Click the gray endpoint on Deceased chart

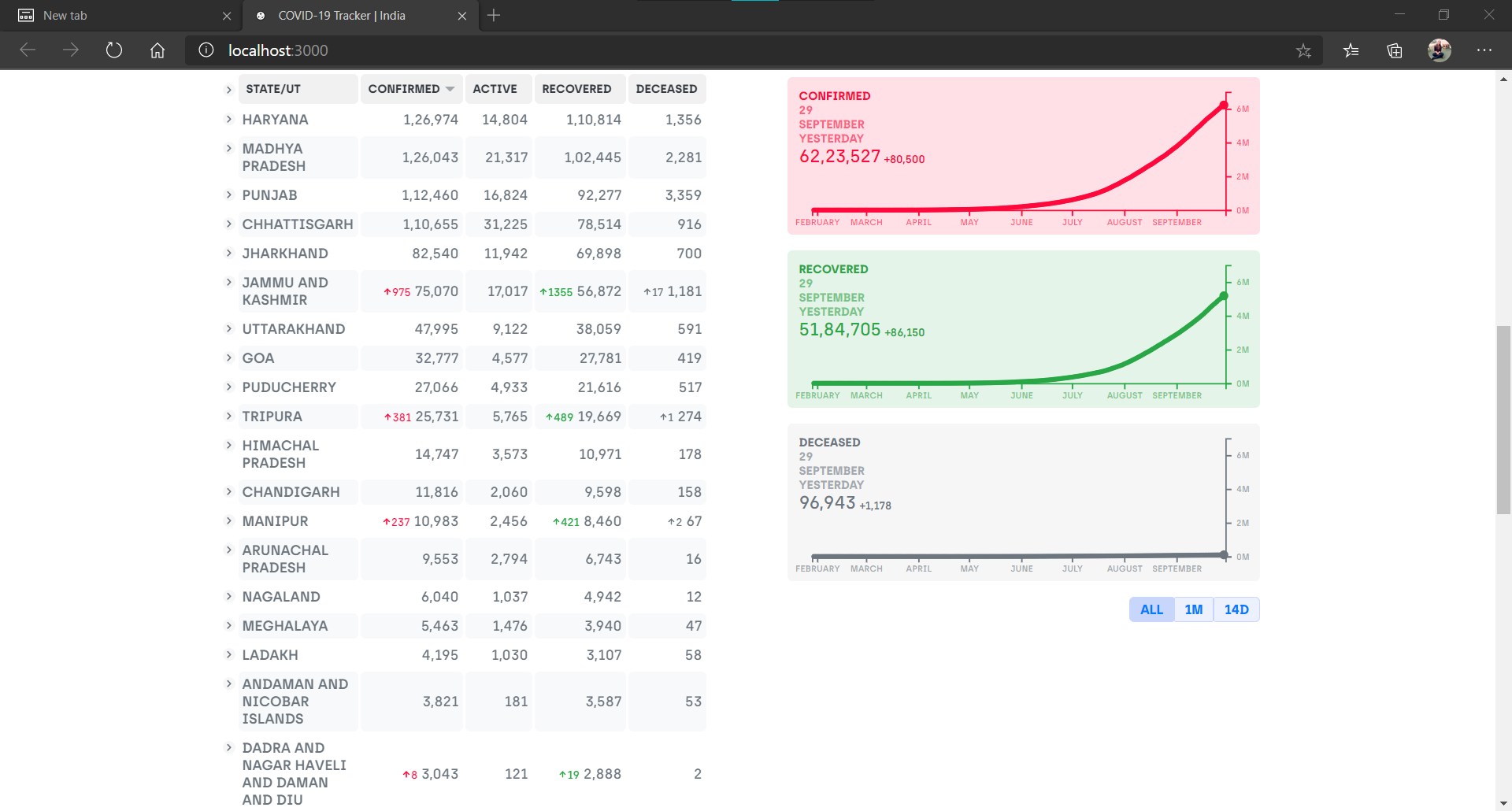click(x=1224, y=555)
